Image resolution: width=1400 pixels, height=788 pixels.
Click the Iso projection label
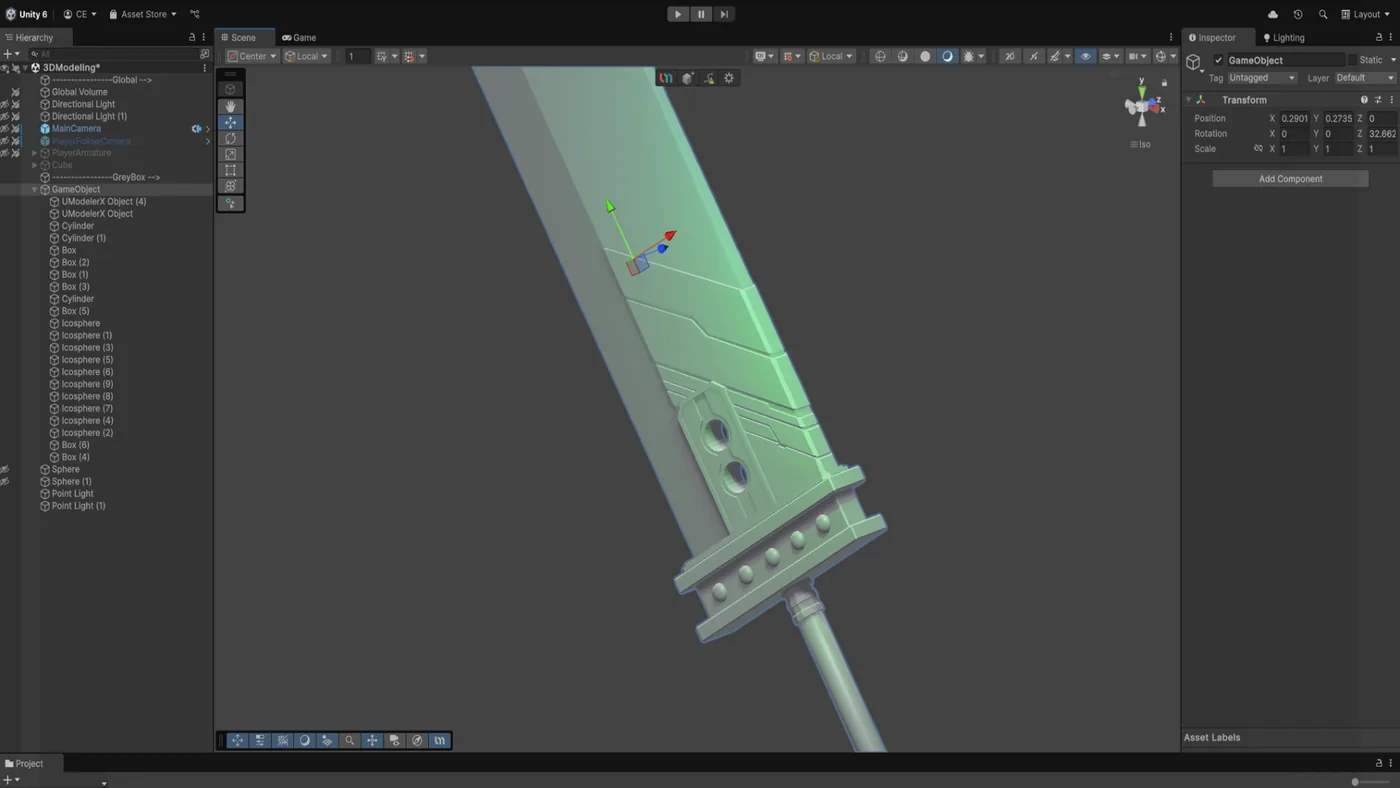pos(1141,144)
